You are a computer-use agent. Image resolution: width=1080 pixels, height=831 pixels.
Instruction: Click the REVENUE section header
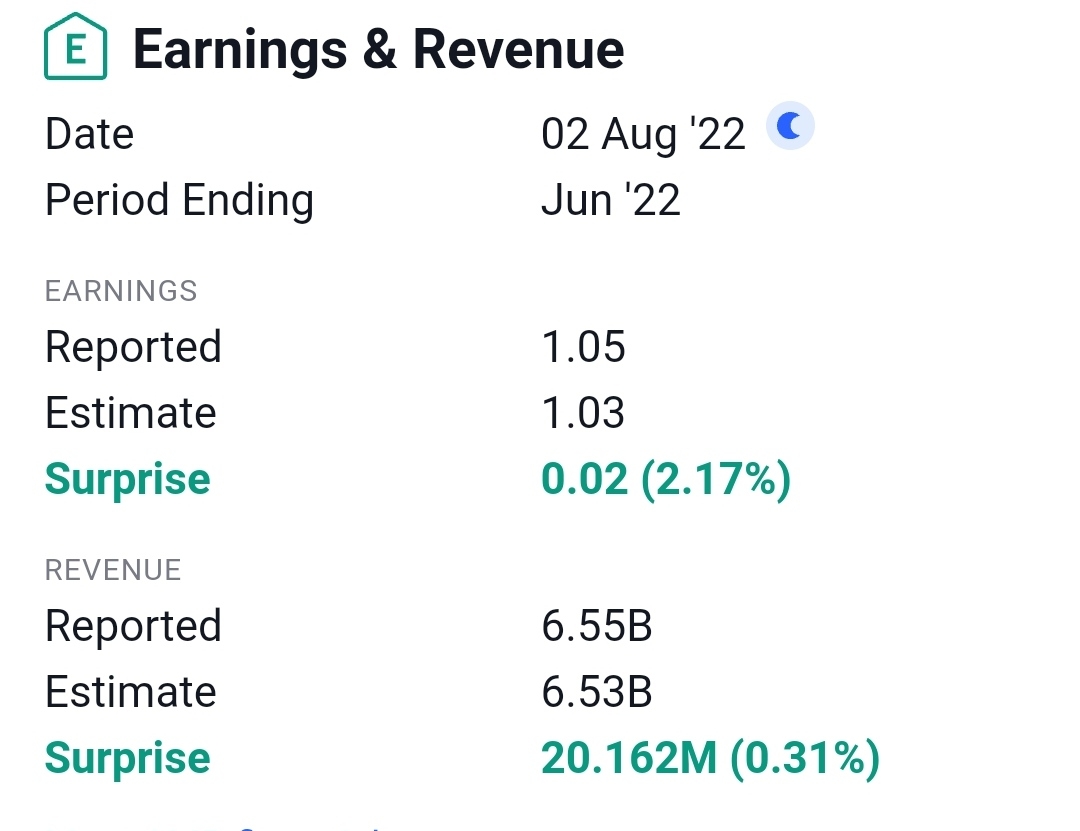click(x=113, y=570)
